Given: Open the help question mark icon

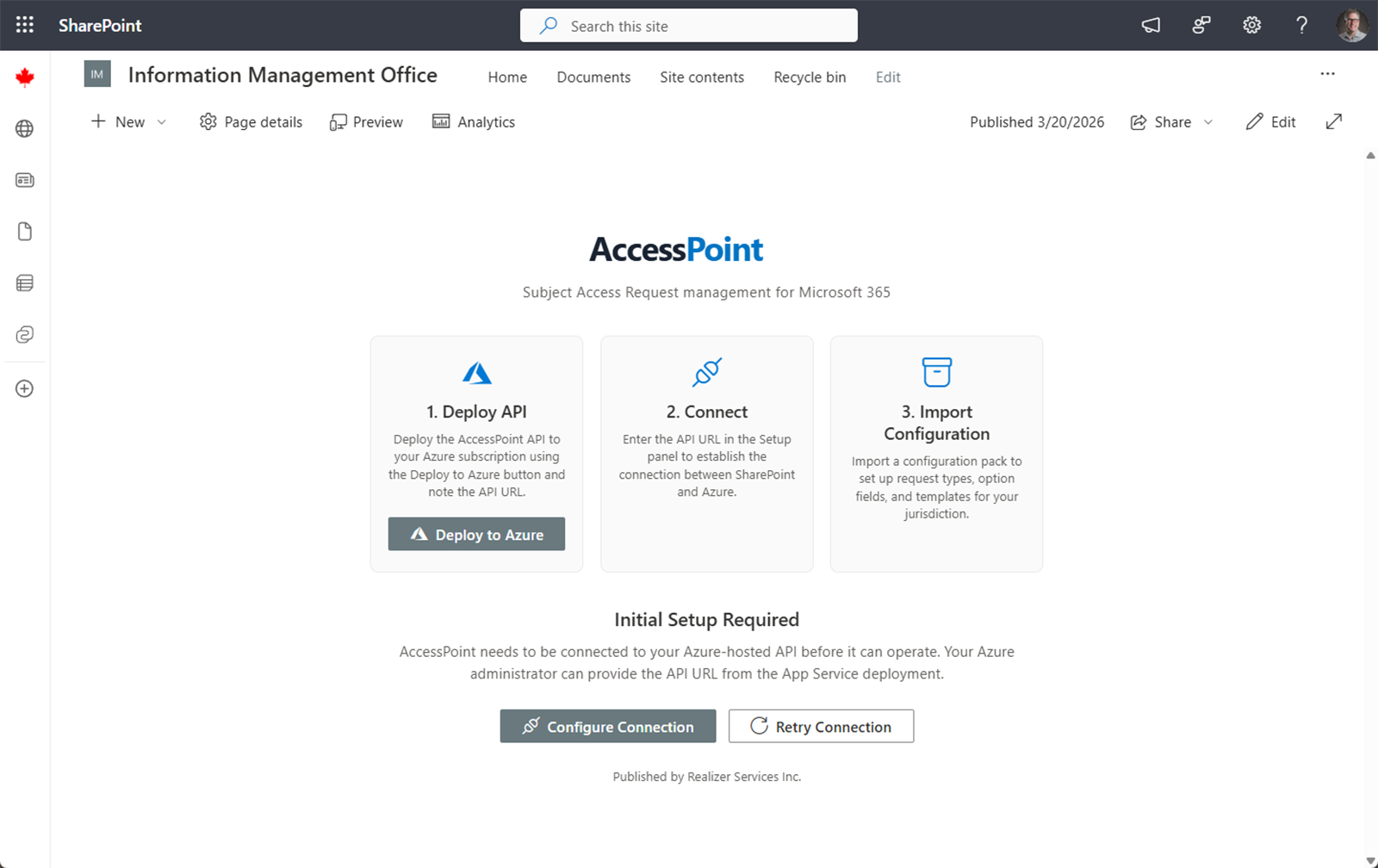Looking at the screenshot, I should (1301, 25).
